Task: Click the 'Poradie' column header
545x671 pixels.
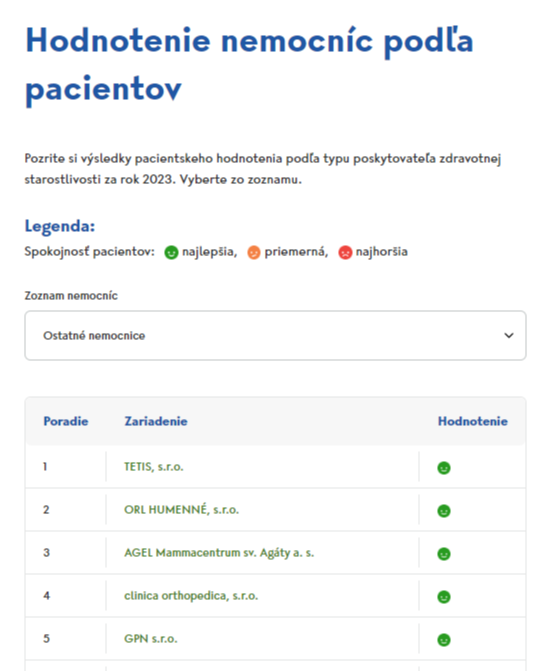Action: click(x=66, y=421)
